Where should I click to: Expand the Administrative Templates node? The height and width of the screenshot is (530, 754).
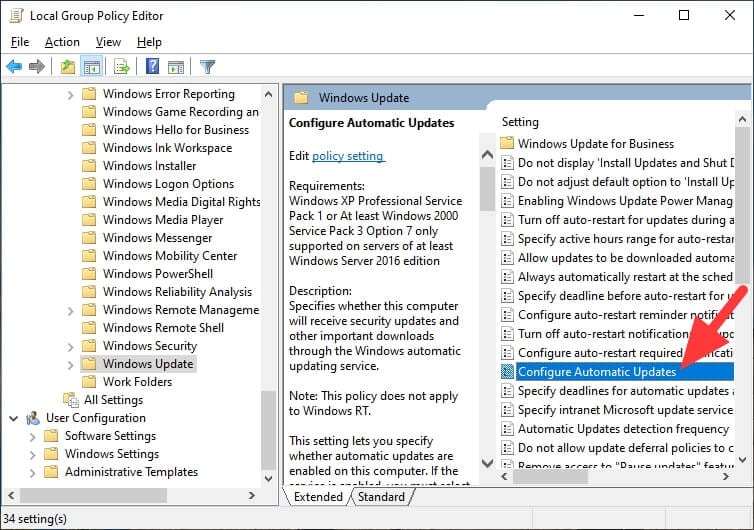(x=33, y=473)
